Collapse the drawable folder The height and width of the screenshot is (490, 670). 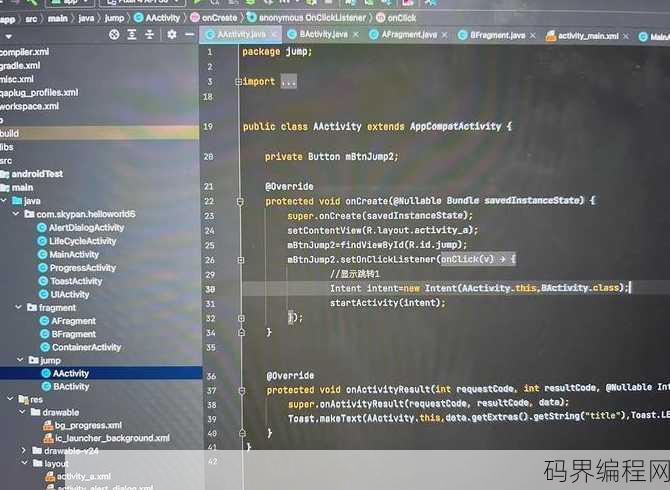coord(23,412)
